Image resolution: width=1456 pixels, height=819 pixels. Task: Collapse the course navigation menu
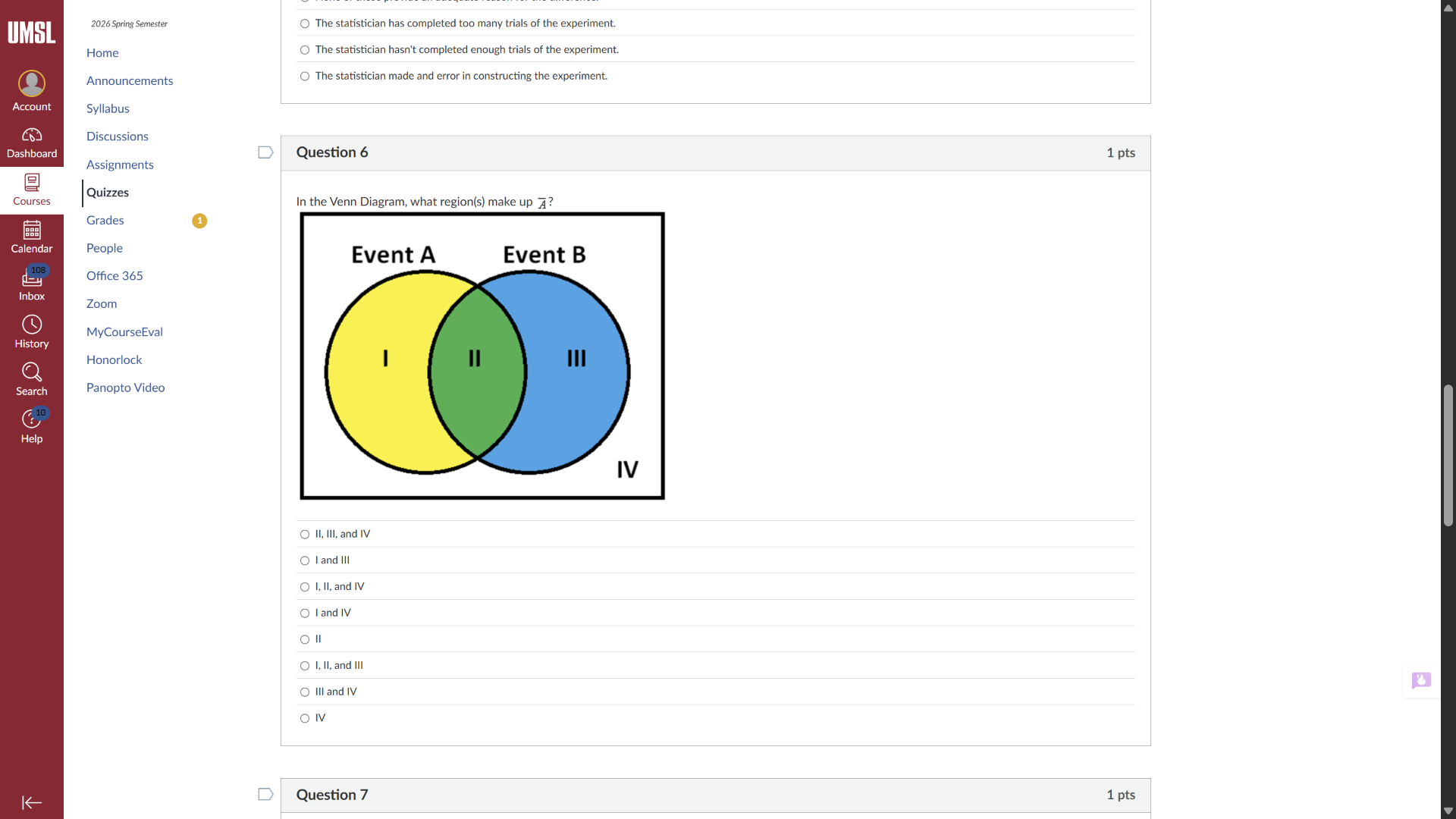point(31,802)
